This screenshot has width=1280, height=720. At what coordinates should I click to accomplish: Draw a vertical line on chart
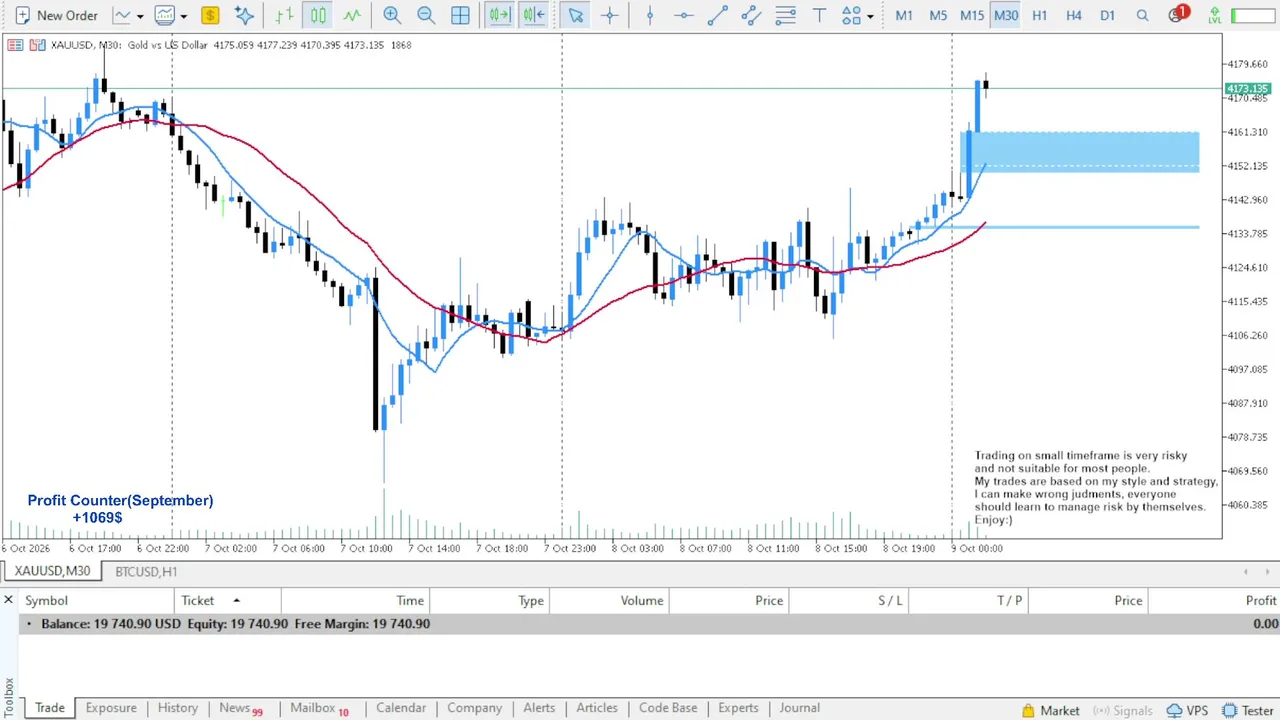[x=650, y=15]
